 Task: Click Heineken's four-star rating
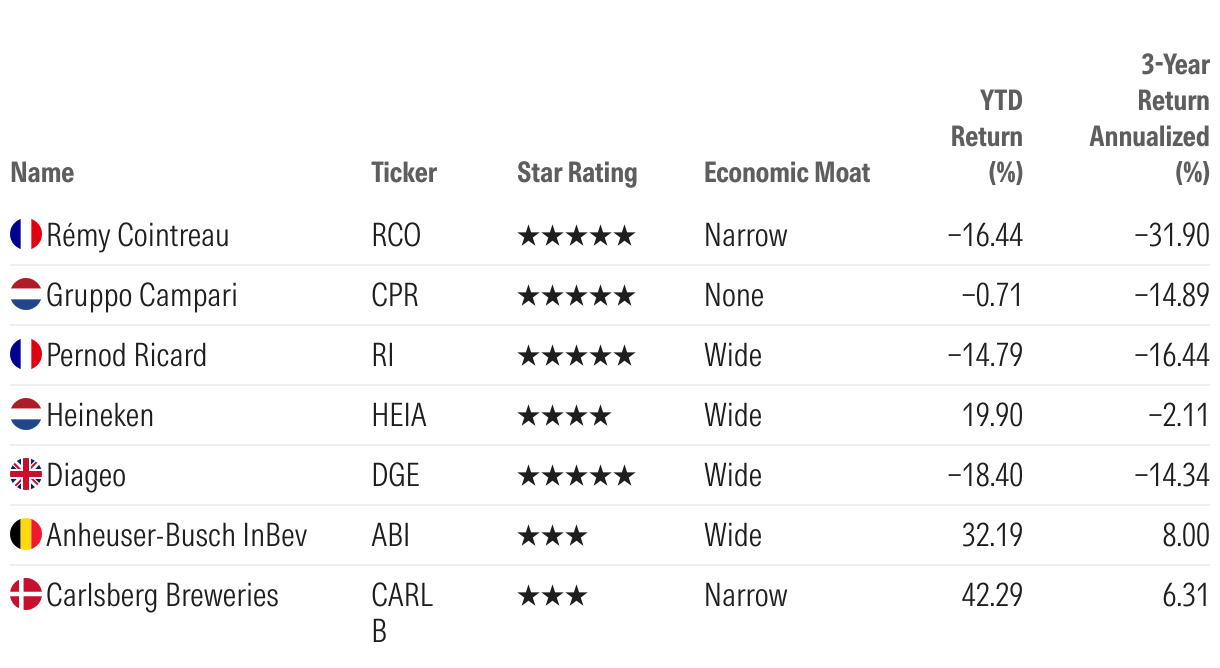click(x=564, y=415)
